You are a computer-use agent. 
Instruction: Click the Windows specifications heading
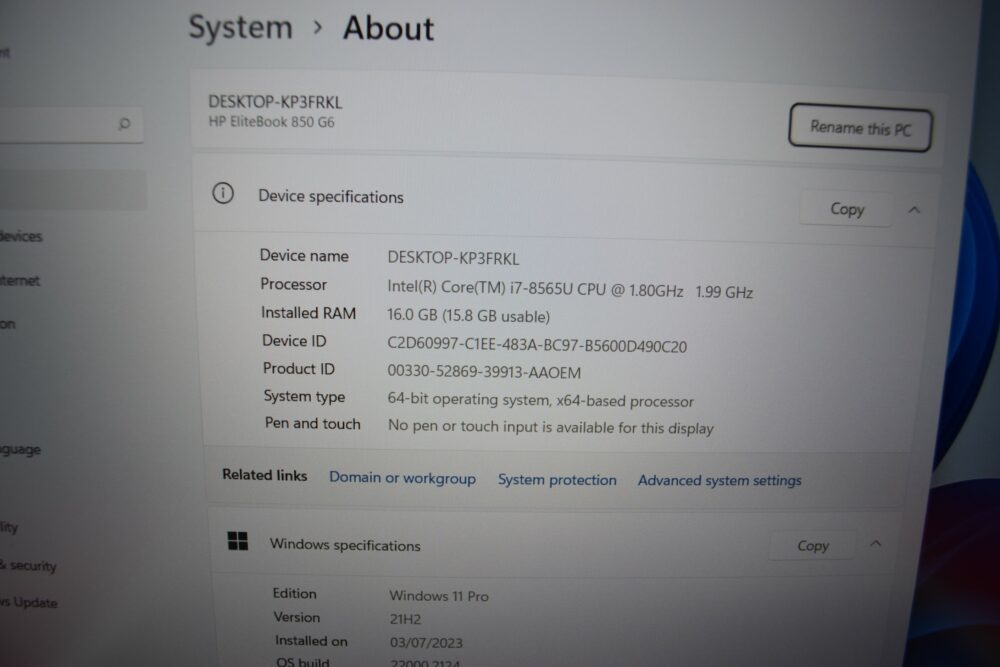coord(345,545)
